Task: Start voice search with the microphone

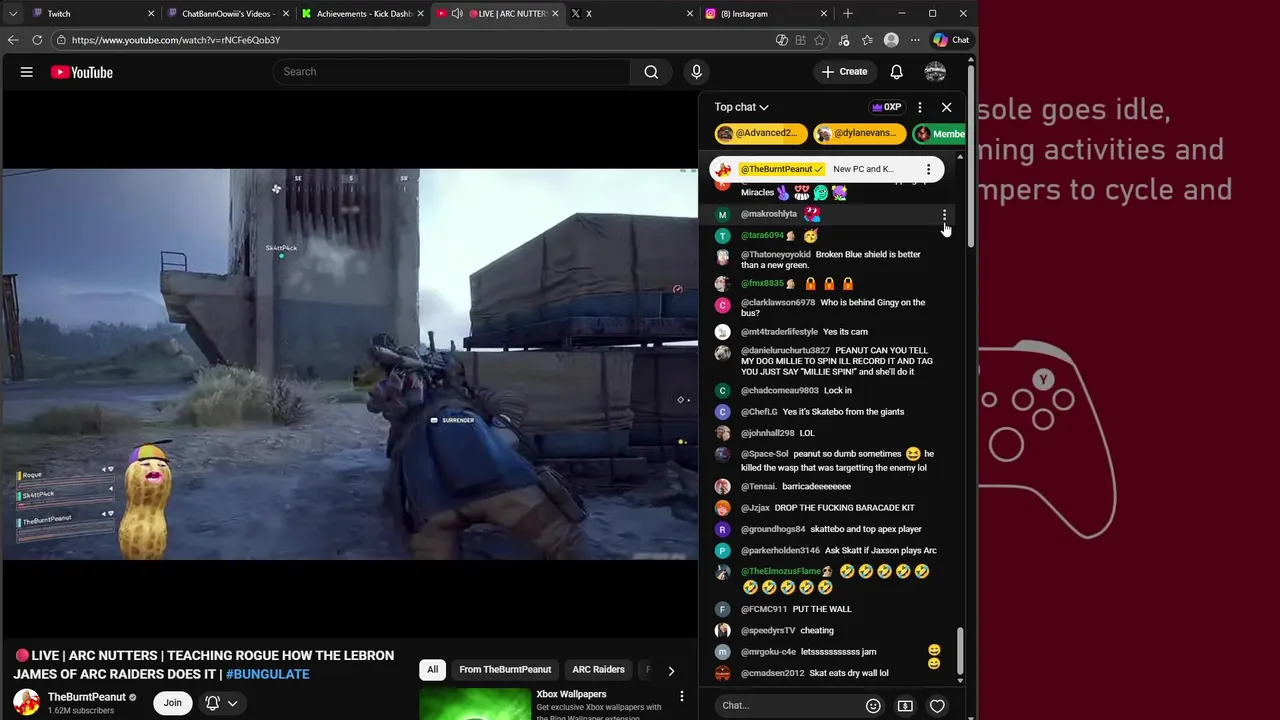Action: tap(697, 72)
